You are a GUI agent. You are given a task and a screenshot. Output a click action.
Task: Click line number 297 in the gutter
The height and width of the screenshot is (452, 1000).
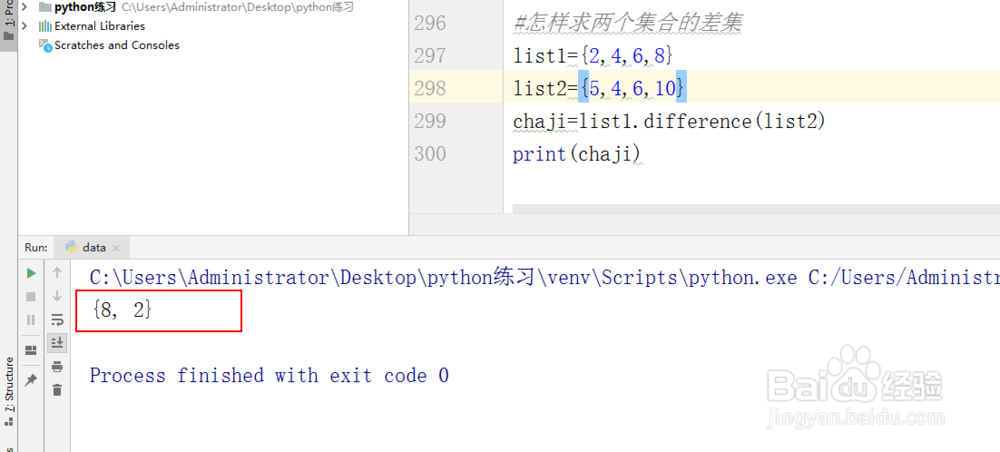coord(430,56)
